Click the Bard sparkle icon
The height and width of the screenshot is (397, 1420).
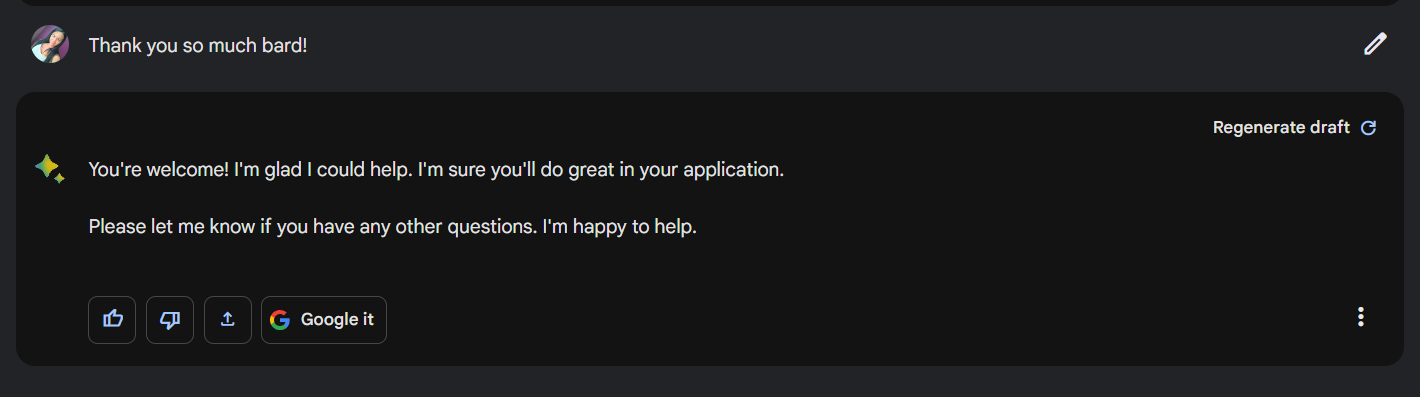pyautogui.click(x=49, y=169)
